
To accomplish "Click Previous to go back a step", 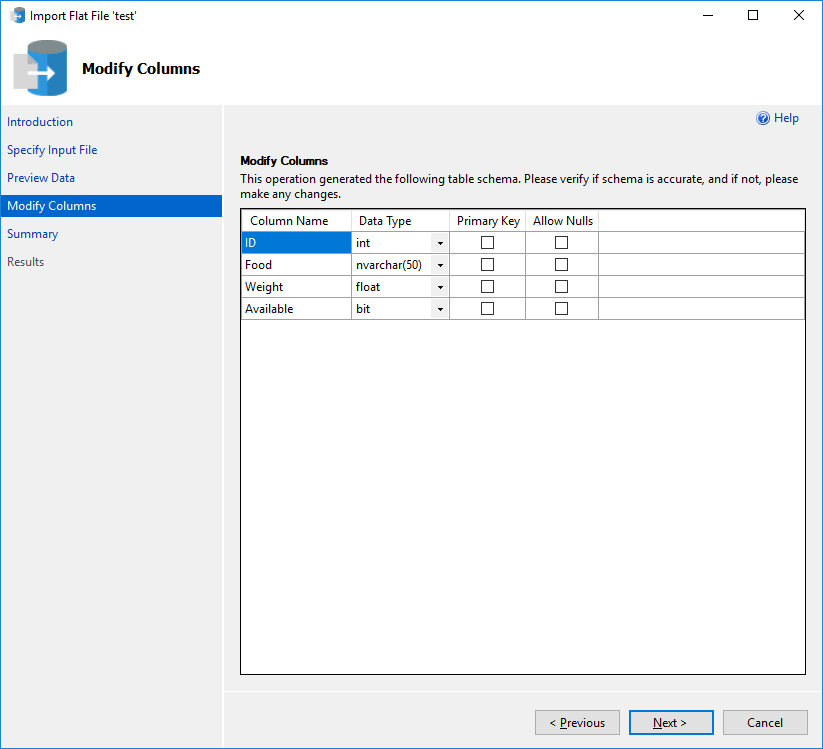I will point(577,722).
